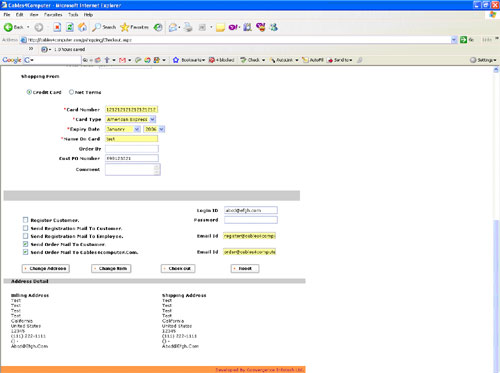Screen dimensions: 500x373
Task: Open the File menu
Action: pyautogui.click(x=7, y=15)
